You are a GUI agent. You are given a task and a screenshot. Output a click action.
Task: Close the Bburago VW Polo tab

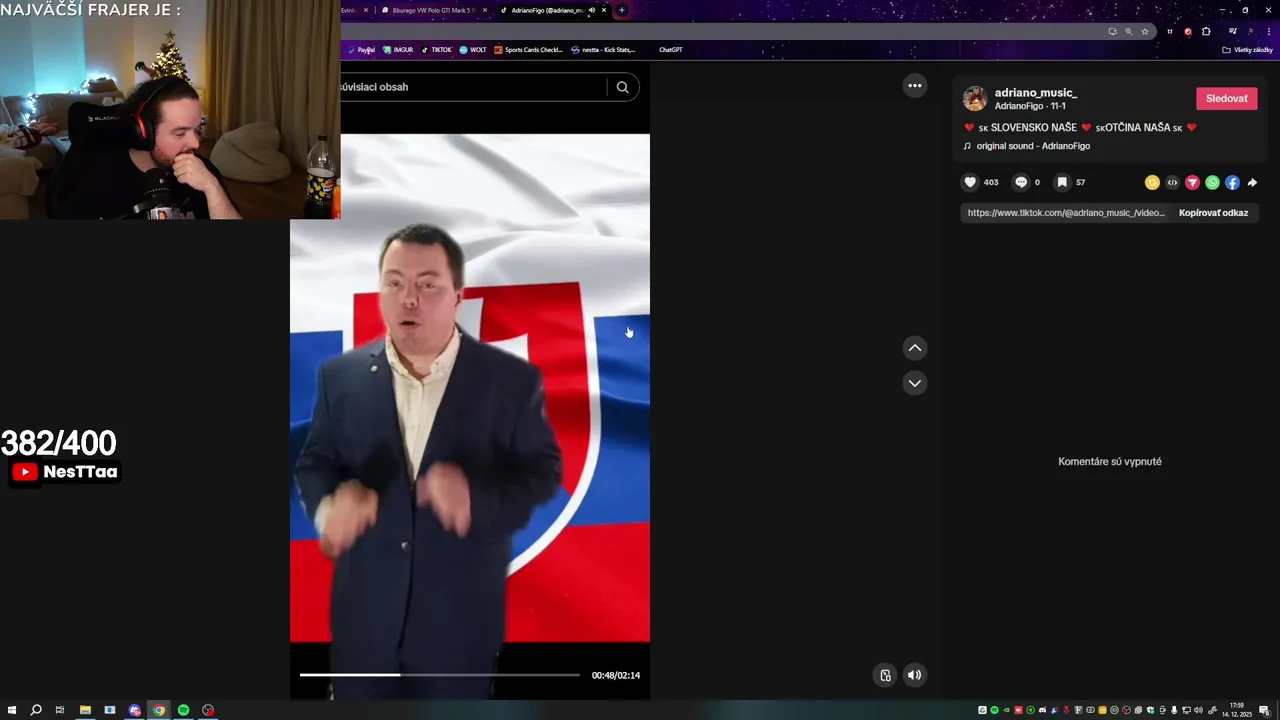point(485,10)
